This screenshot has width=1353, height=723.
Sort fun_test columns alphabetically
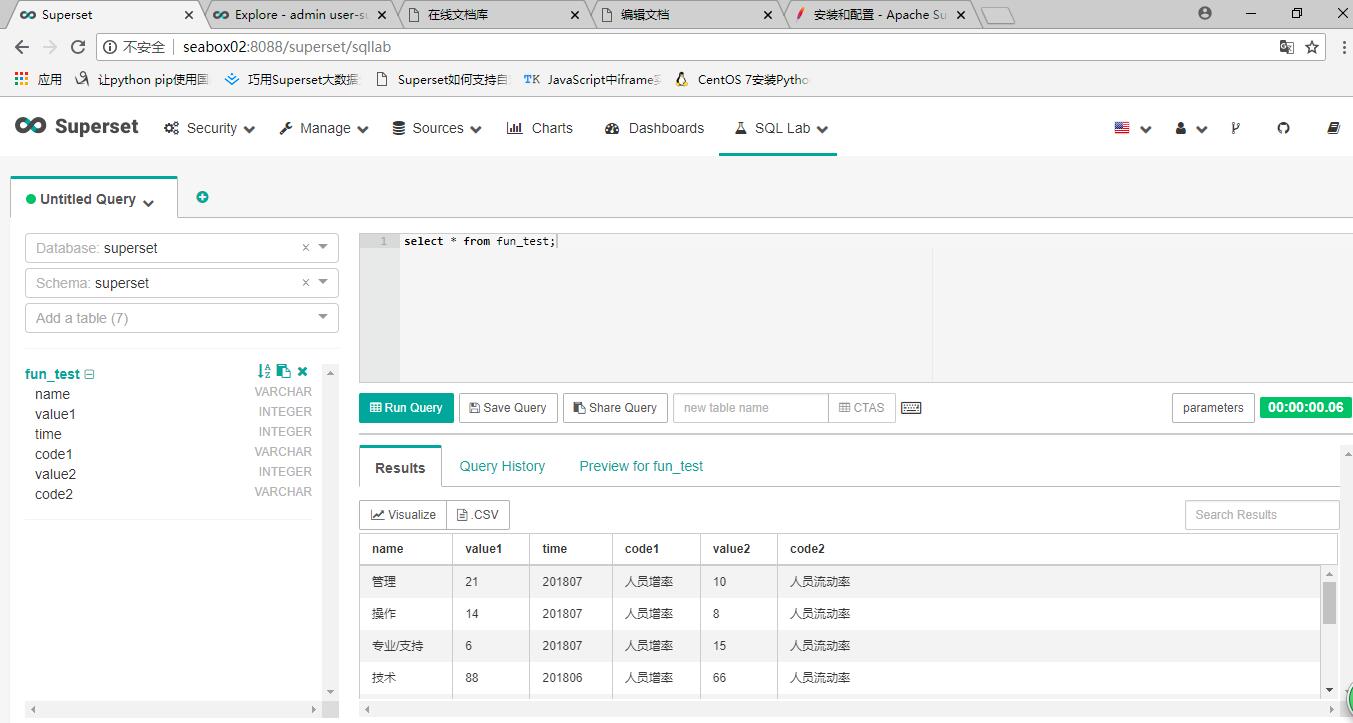coord(264,371)
